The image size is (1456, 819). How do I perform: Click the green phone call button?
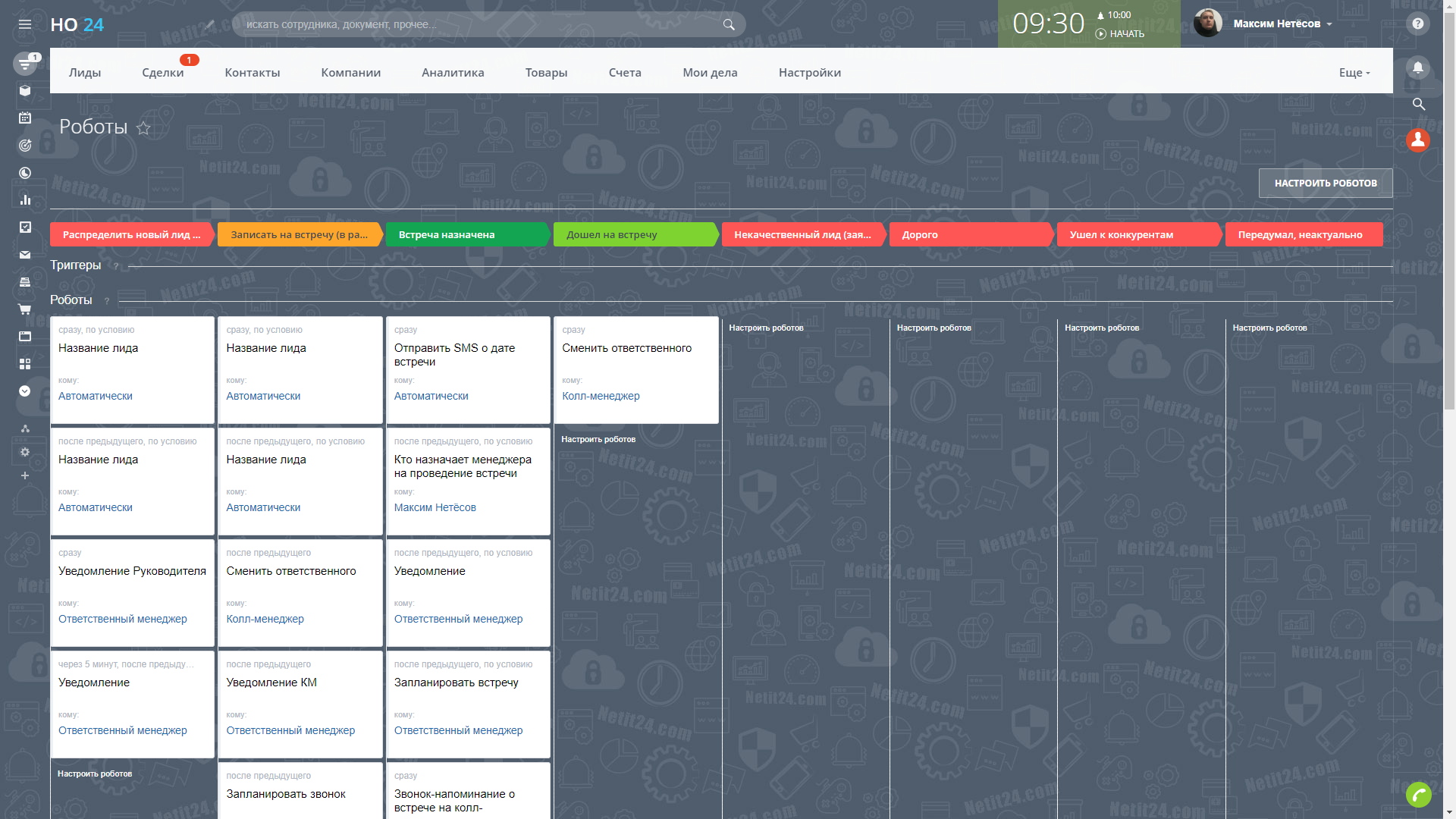1418,795
